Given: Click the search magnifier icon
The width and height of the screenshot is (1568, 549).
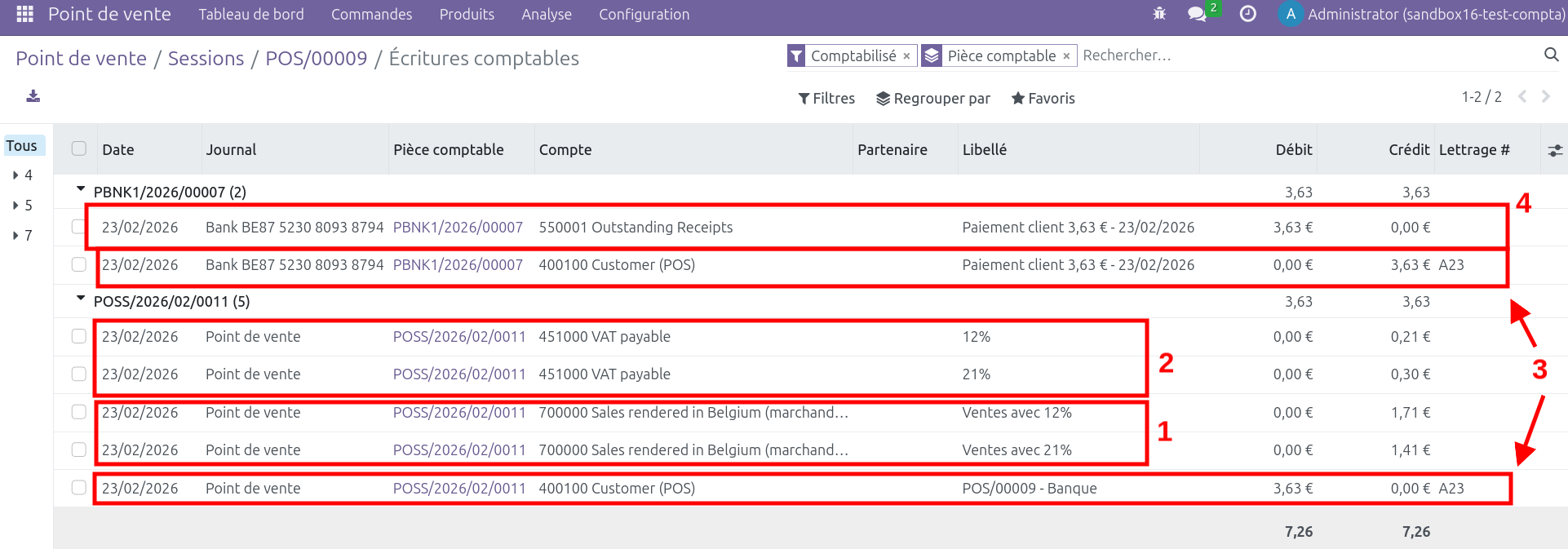Looking at the screenshot, I should [1551, 55].
